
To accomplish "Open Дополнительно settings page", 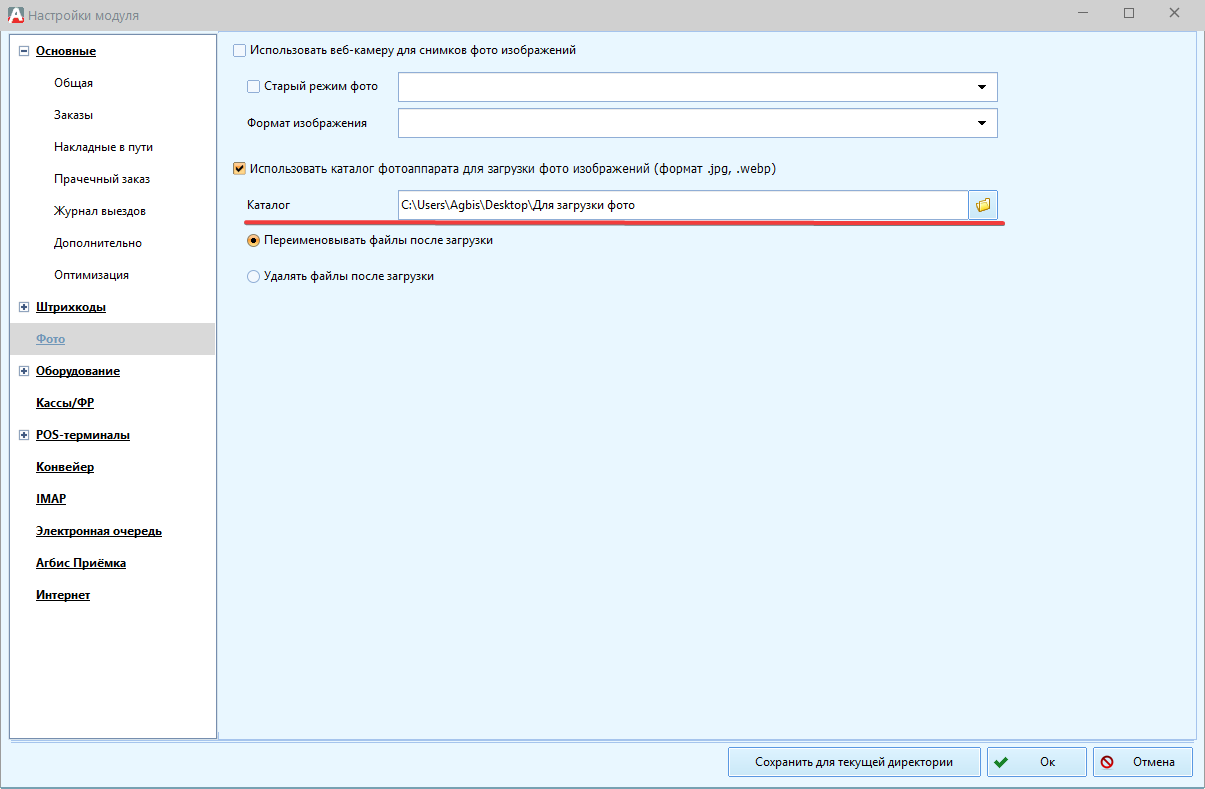I will [98, 243].
